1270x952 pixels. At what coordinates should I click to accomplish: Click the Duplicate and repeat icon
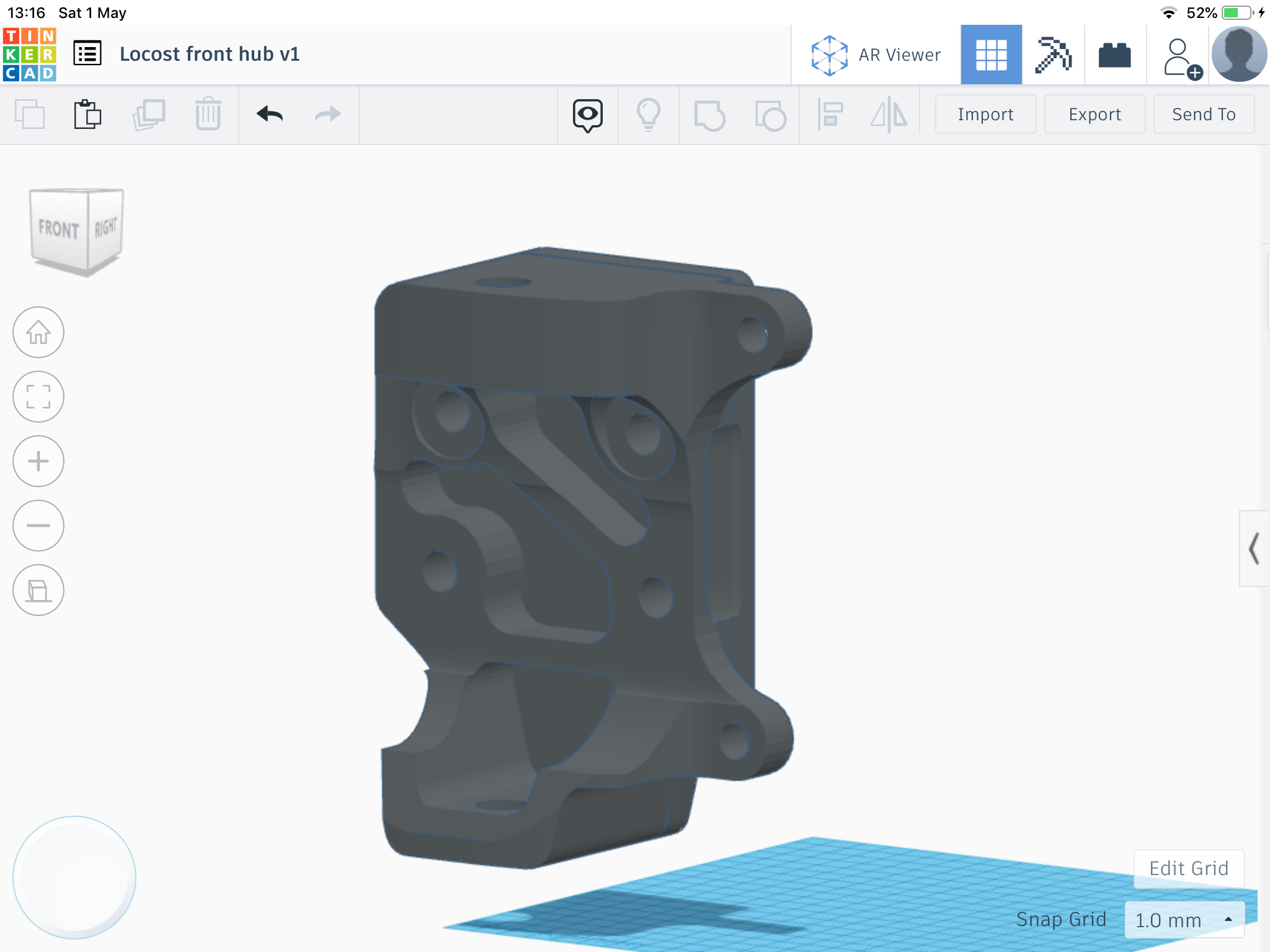[x=149, y=114]
